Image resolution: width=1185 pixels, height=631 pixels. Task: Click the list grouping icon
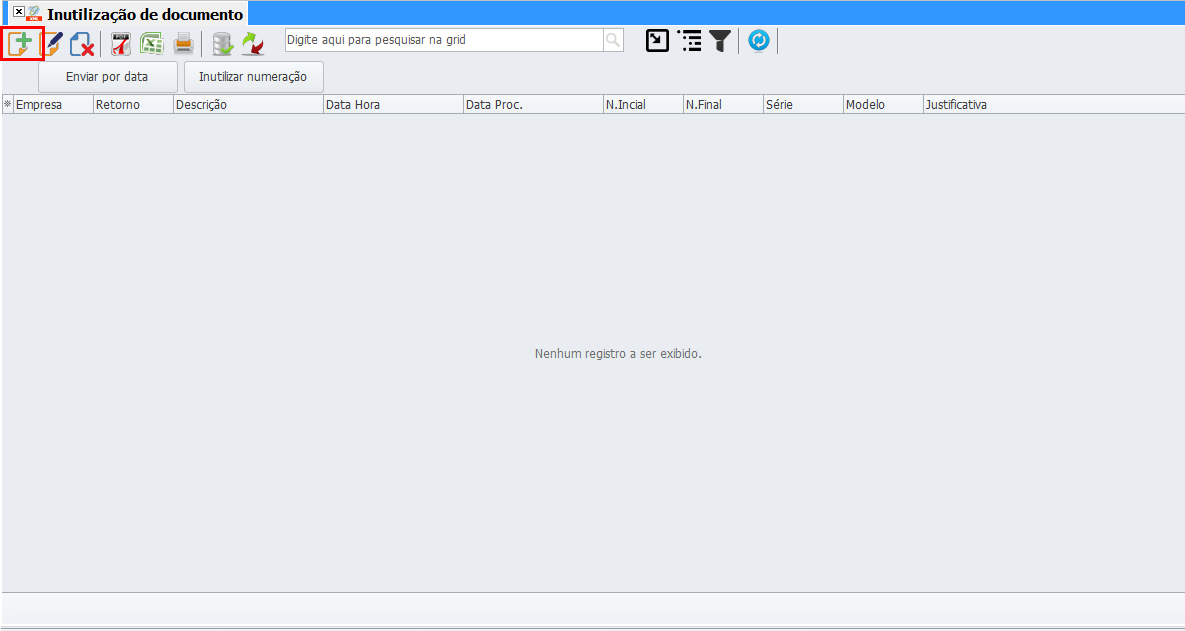pos(689,41)
